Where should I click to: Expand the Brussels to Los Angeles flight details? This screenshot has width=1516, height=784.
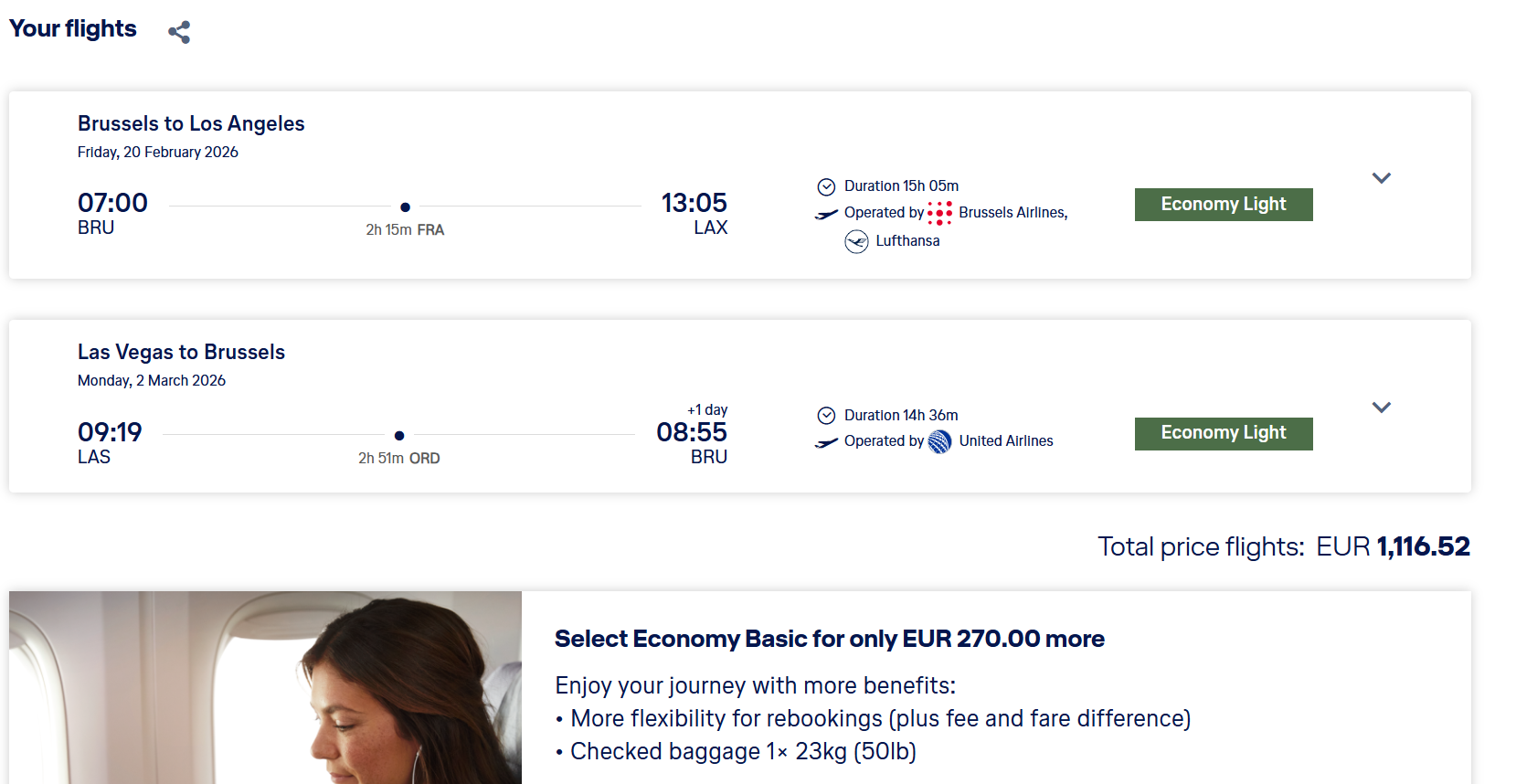click(x=1381, y=178)
